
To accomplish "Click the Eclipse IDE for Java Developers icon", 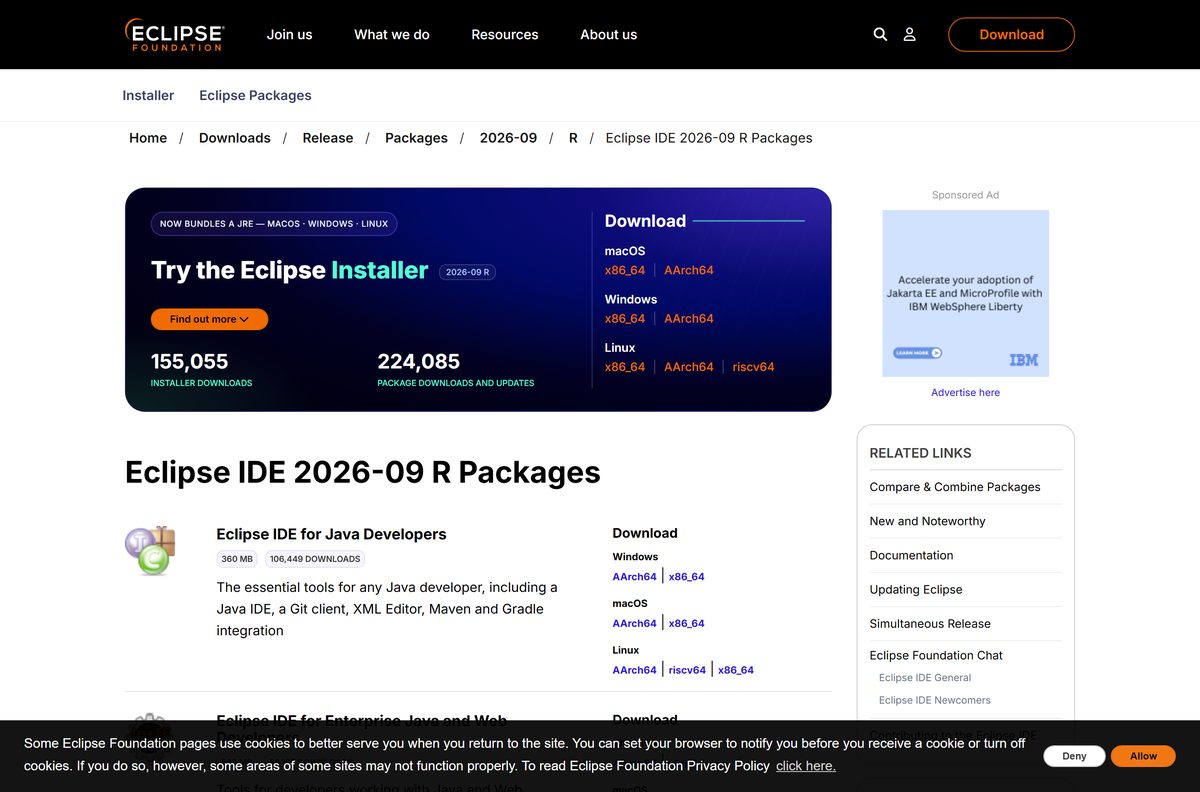I will 150,550.
